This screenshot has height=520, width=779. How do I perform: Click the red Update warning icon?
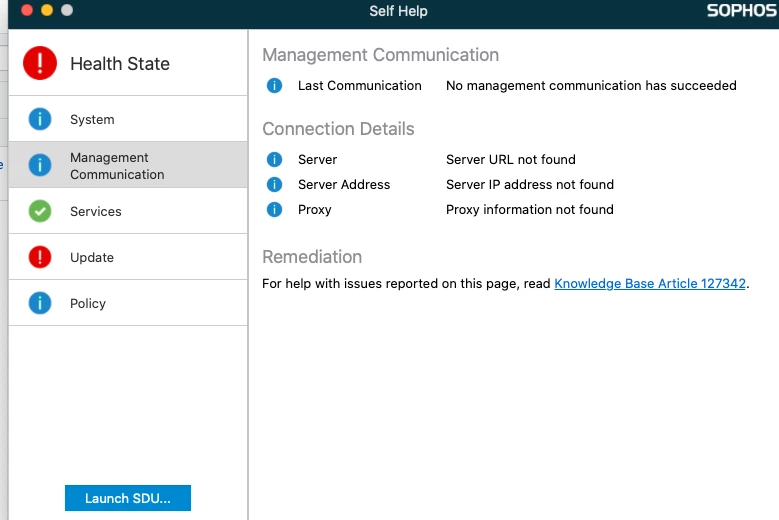(40, 257)
